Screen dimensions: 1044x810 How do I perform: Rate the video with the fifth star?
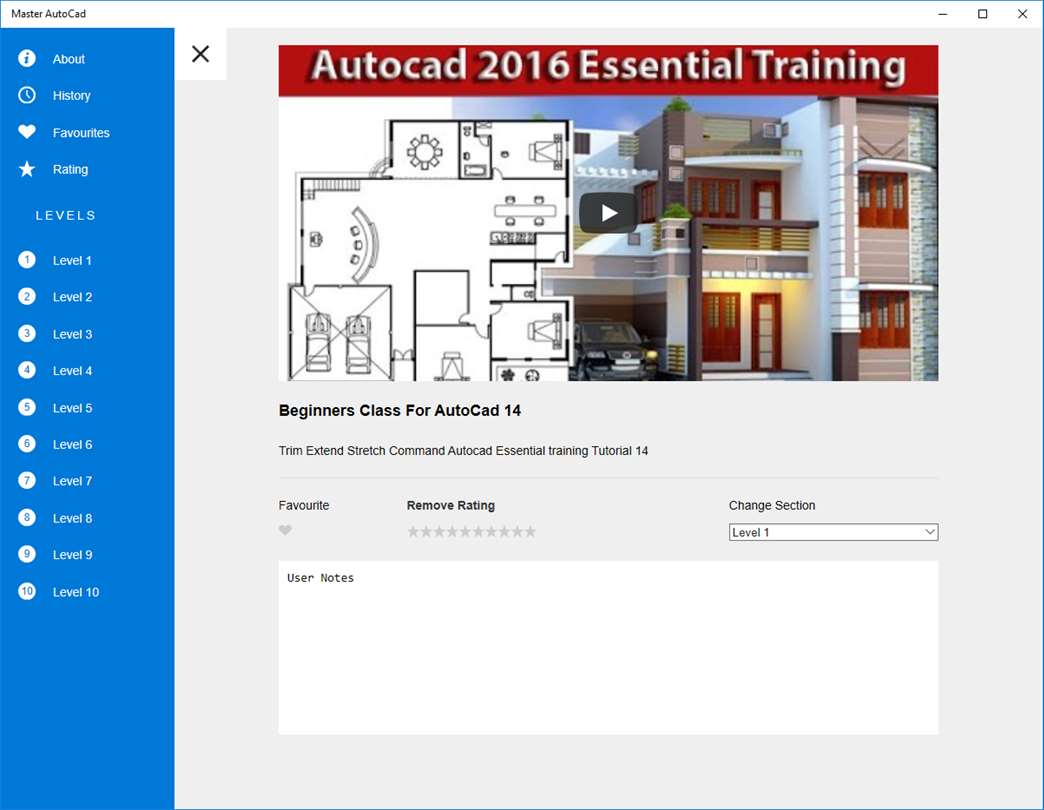(x=465, y=531)
